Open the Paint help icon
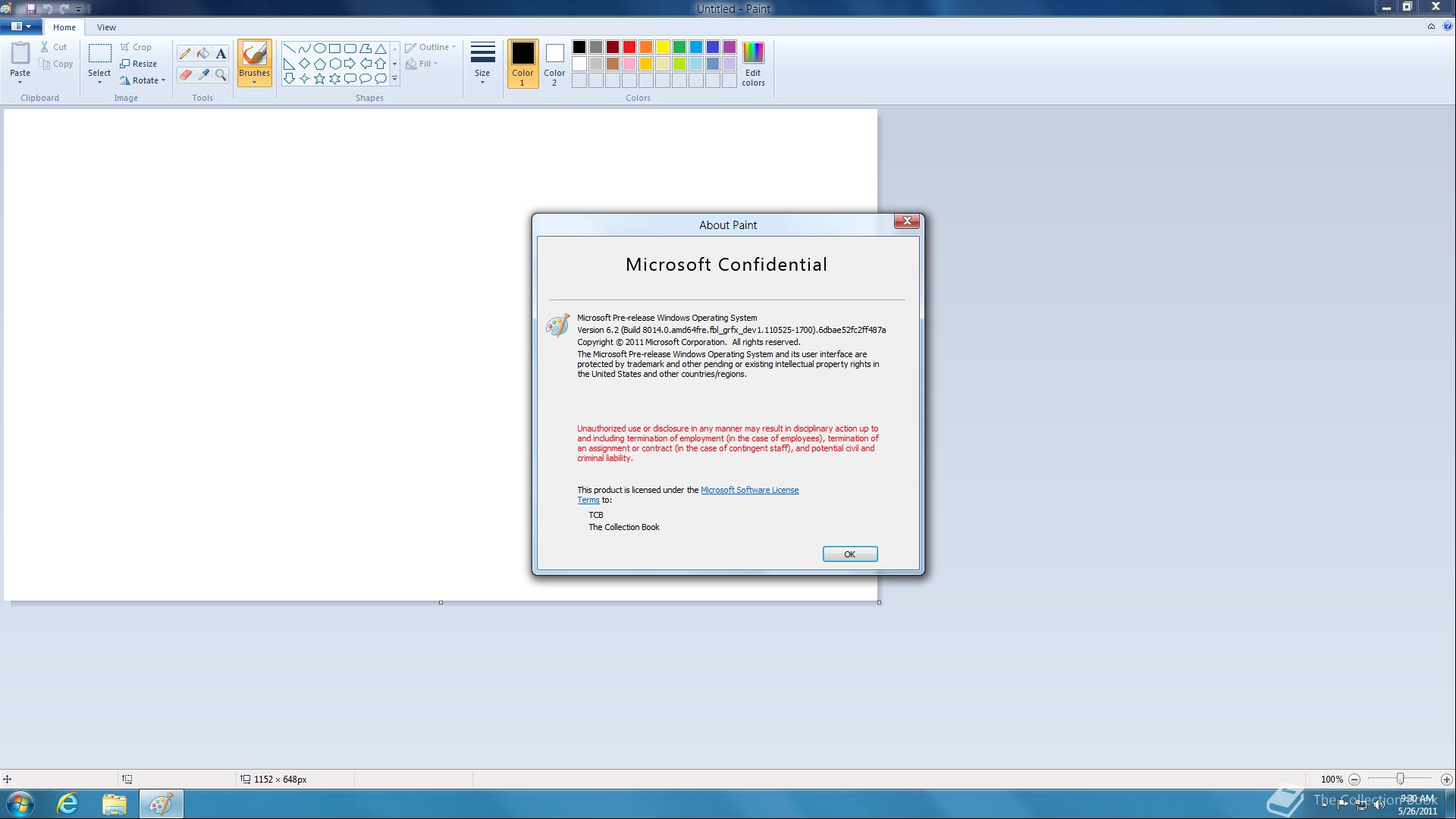Screen dimensions: 1456x819 [1447, 27]
